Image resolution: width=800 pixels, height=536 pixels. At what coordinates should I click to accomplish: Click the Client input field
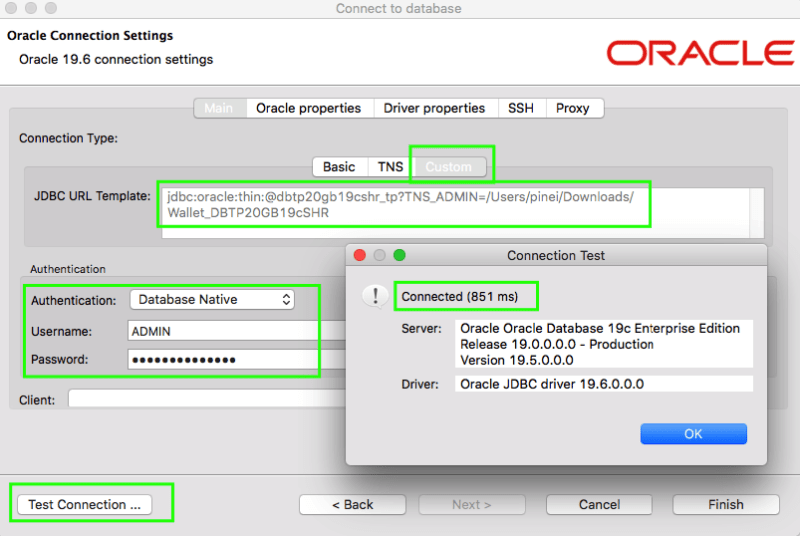(207, 399)
